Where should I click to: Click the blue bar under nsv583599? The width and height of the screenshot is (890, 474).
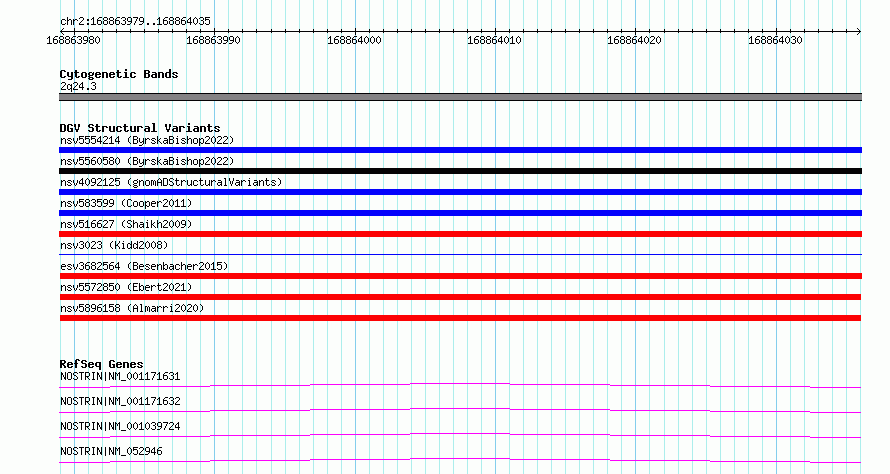click(x=460, y=213)
